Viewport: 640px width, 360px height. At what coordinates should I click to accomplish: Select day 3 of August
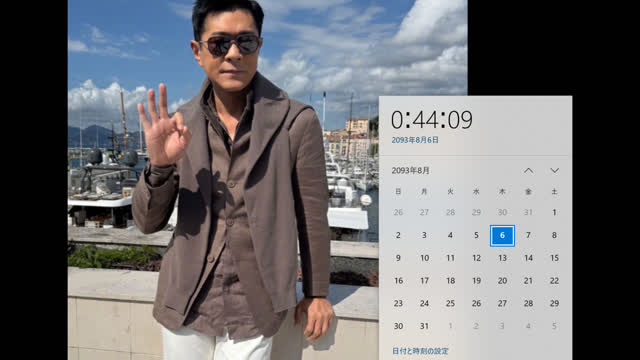(x=424, y=236)
